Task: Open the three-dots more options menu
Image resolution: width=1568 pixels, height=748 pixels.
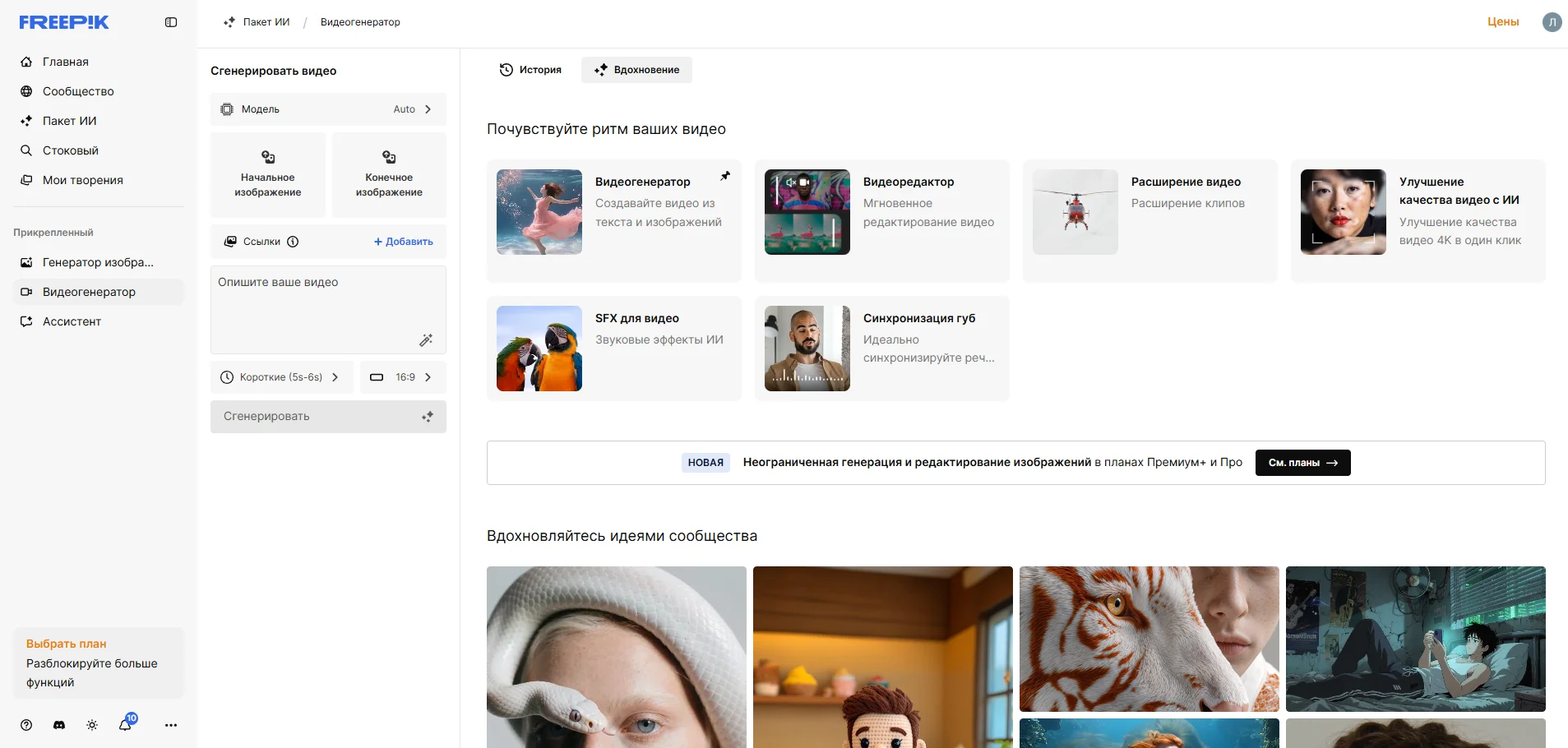Action: [x=171, y=725]
